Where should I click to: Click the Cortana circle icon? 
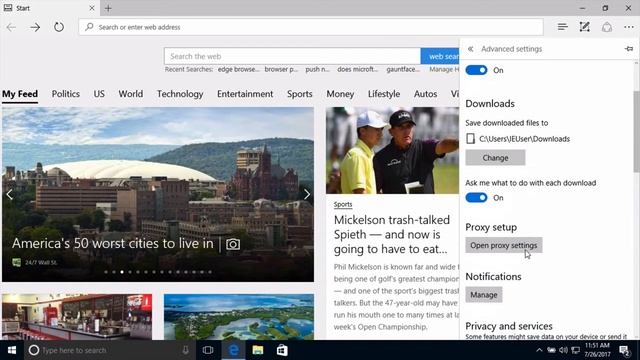tap(34, 350)
